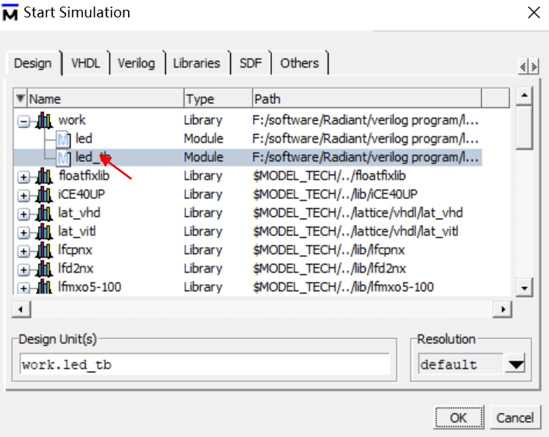Click the lfcpnx library icon
The image size is (549, 437).
click(44, 250)
